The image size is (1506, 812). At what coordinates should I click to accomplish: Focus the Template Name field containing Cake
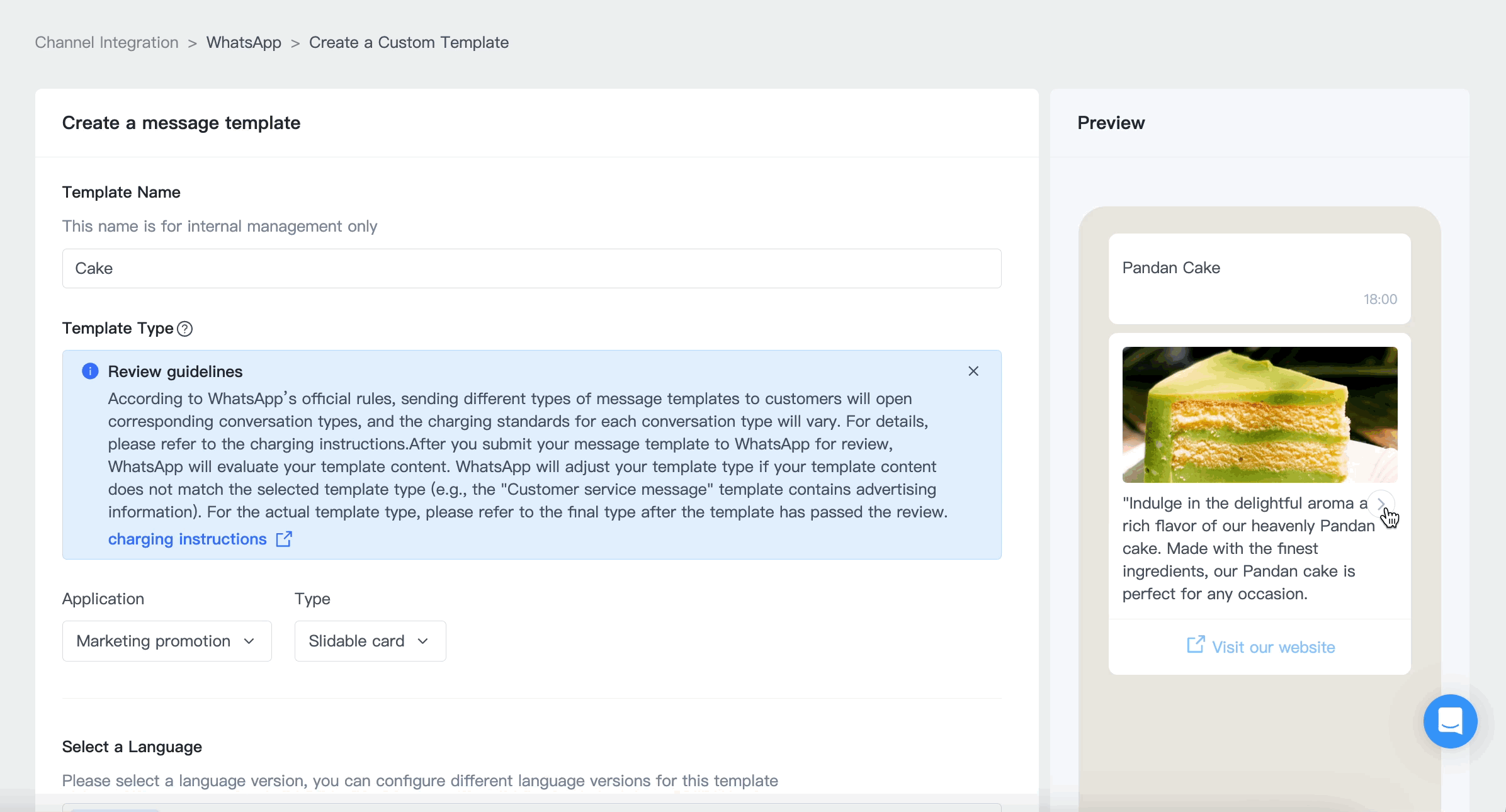pos(531,269)
